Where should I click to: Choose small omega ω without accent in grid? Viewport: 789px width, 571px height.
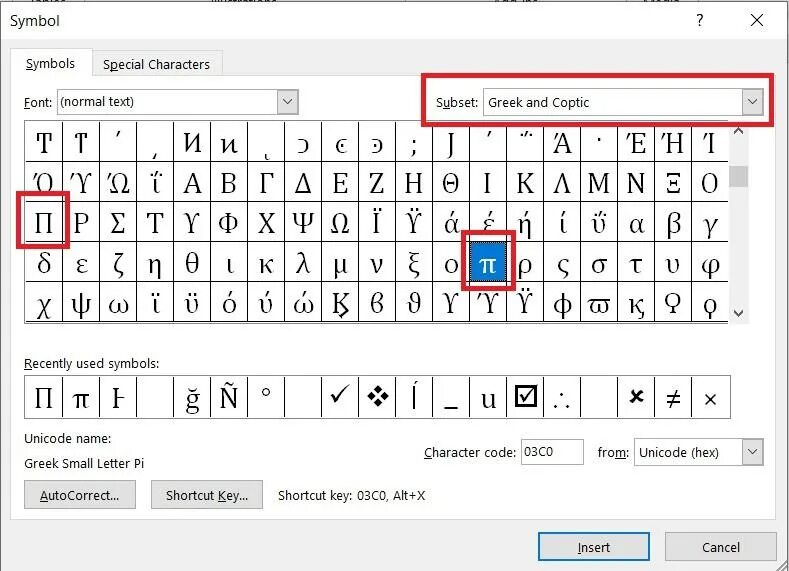pos(118,302)
